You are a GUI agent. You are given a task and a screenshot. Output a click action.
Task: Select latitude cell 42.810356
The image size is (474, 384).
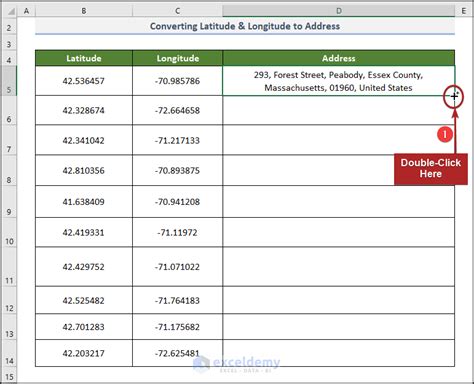pos(84,171)
